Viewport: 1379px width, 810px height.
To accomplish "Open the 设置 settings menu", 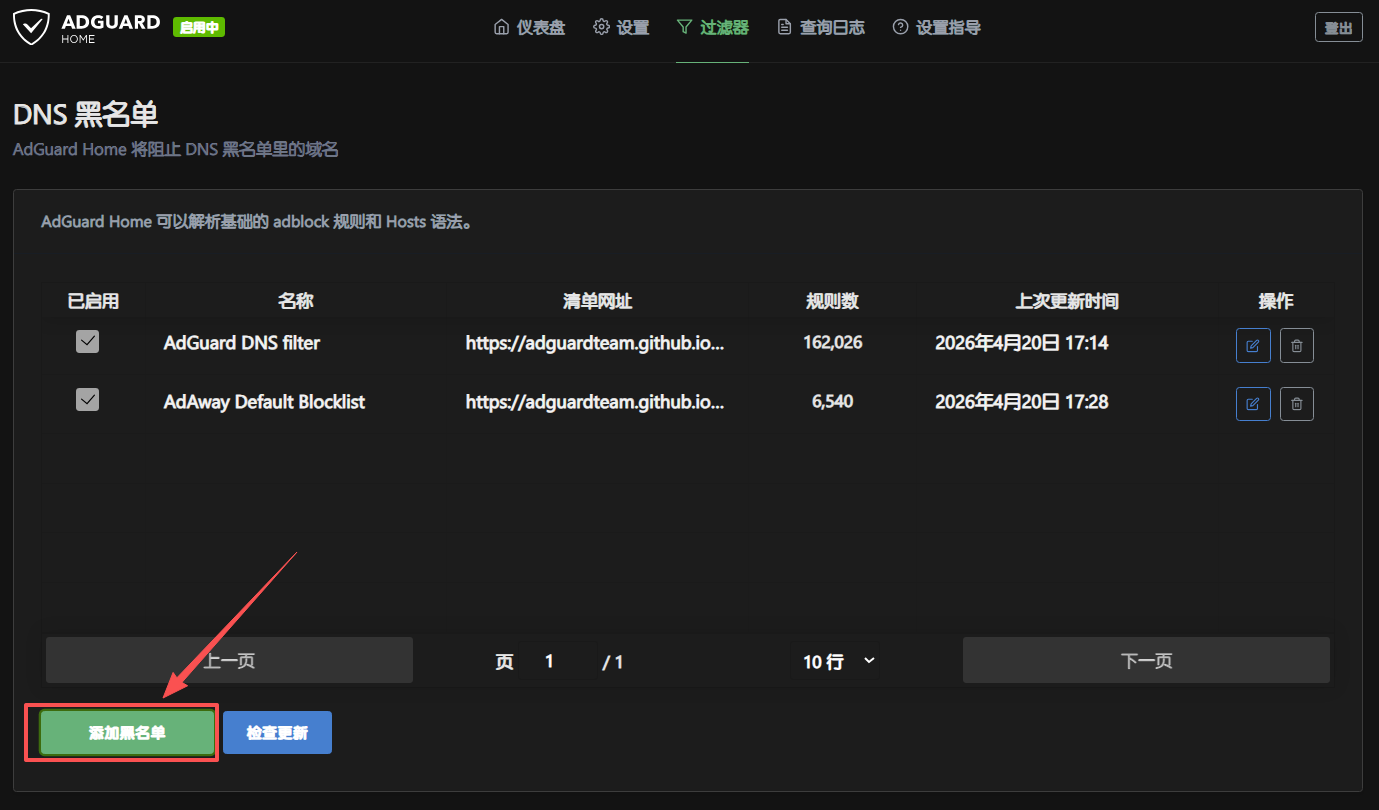I will pos(621,28).
